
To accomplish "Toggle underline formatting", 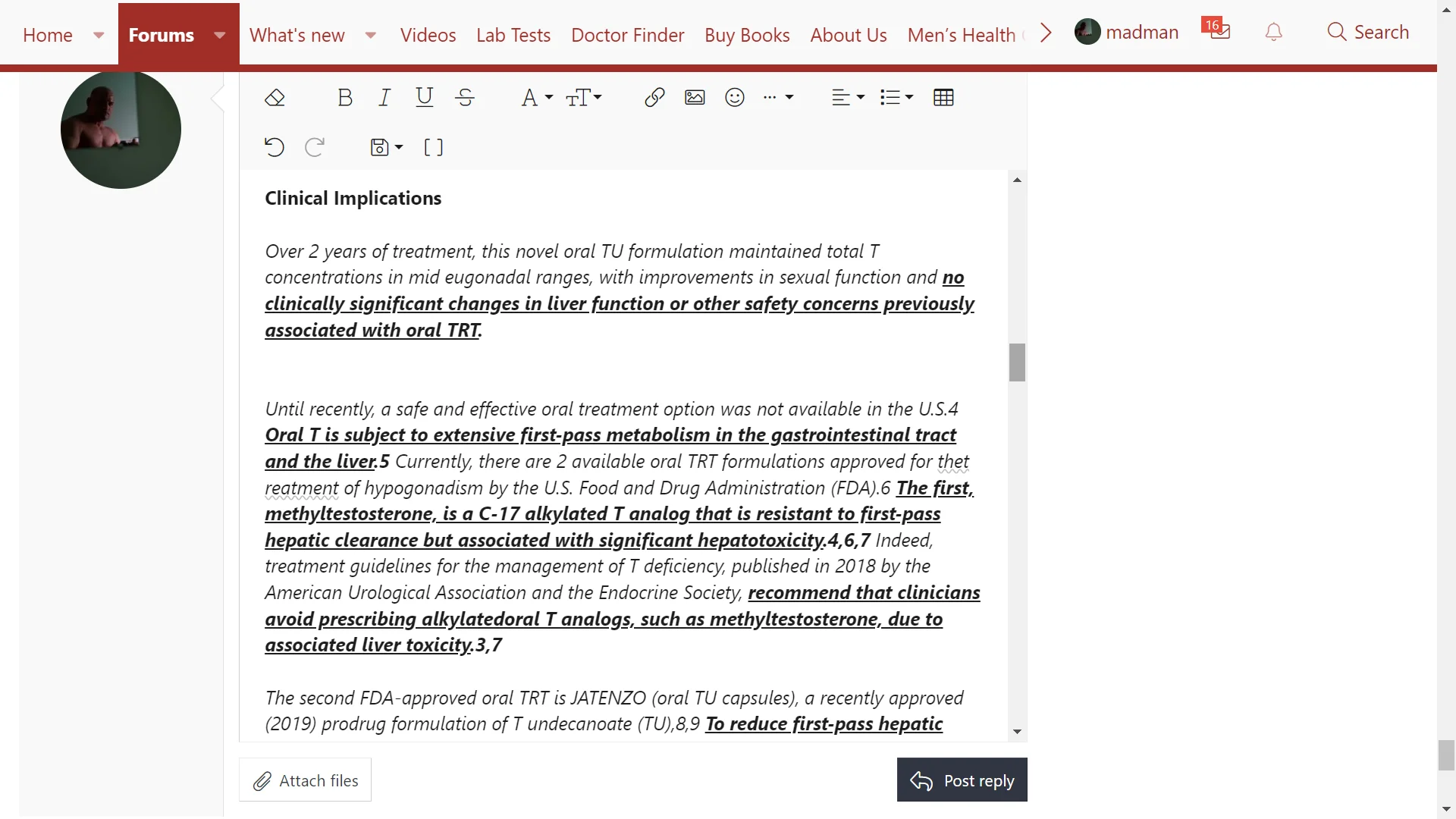I will click(425, 98).
